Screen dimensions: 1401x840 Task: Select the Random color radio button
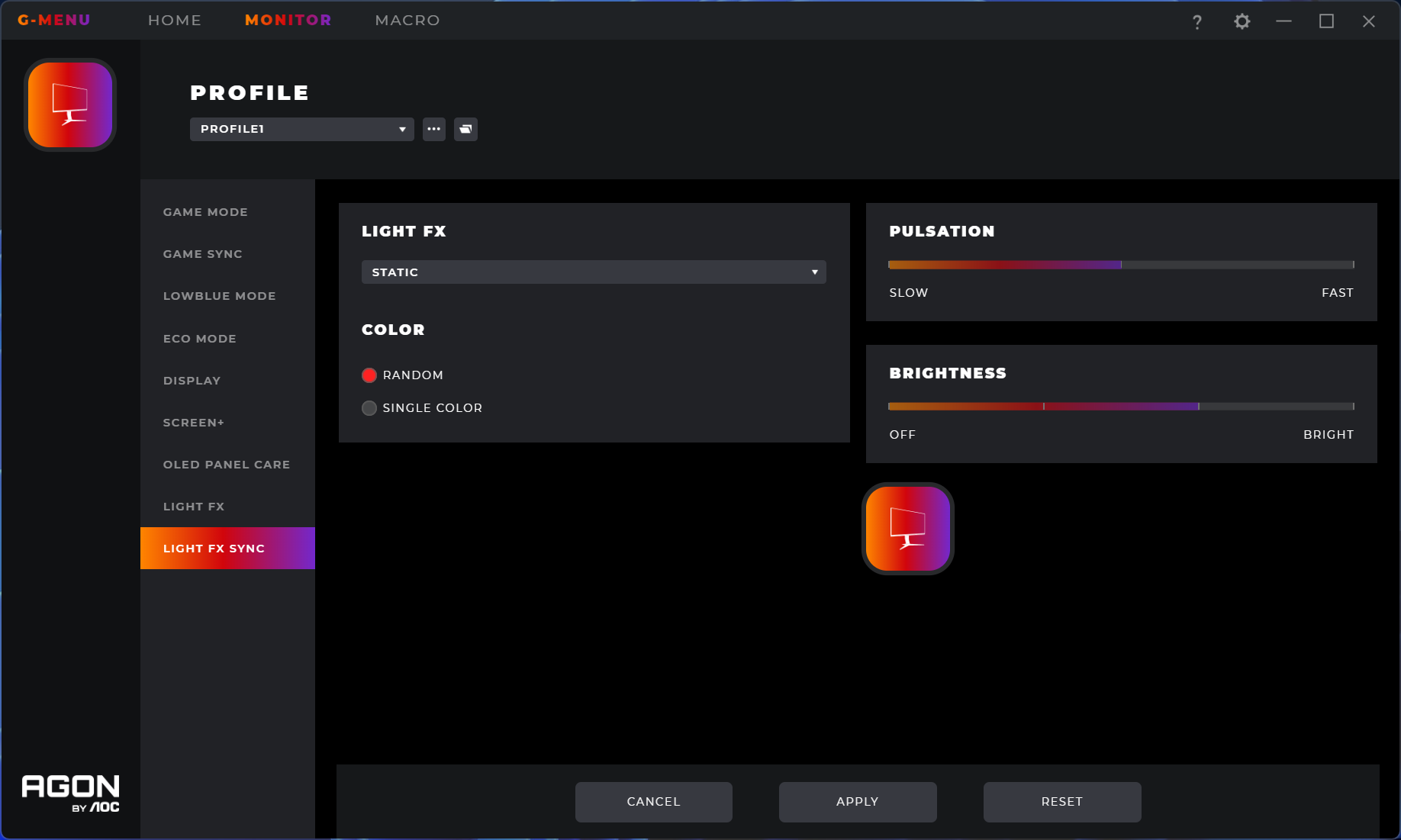[369, 375]
